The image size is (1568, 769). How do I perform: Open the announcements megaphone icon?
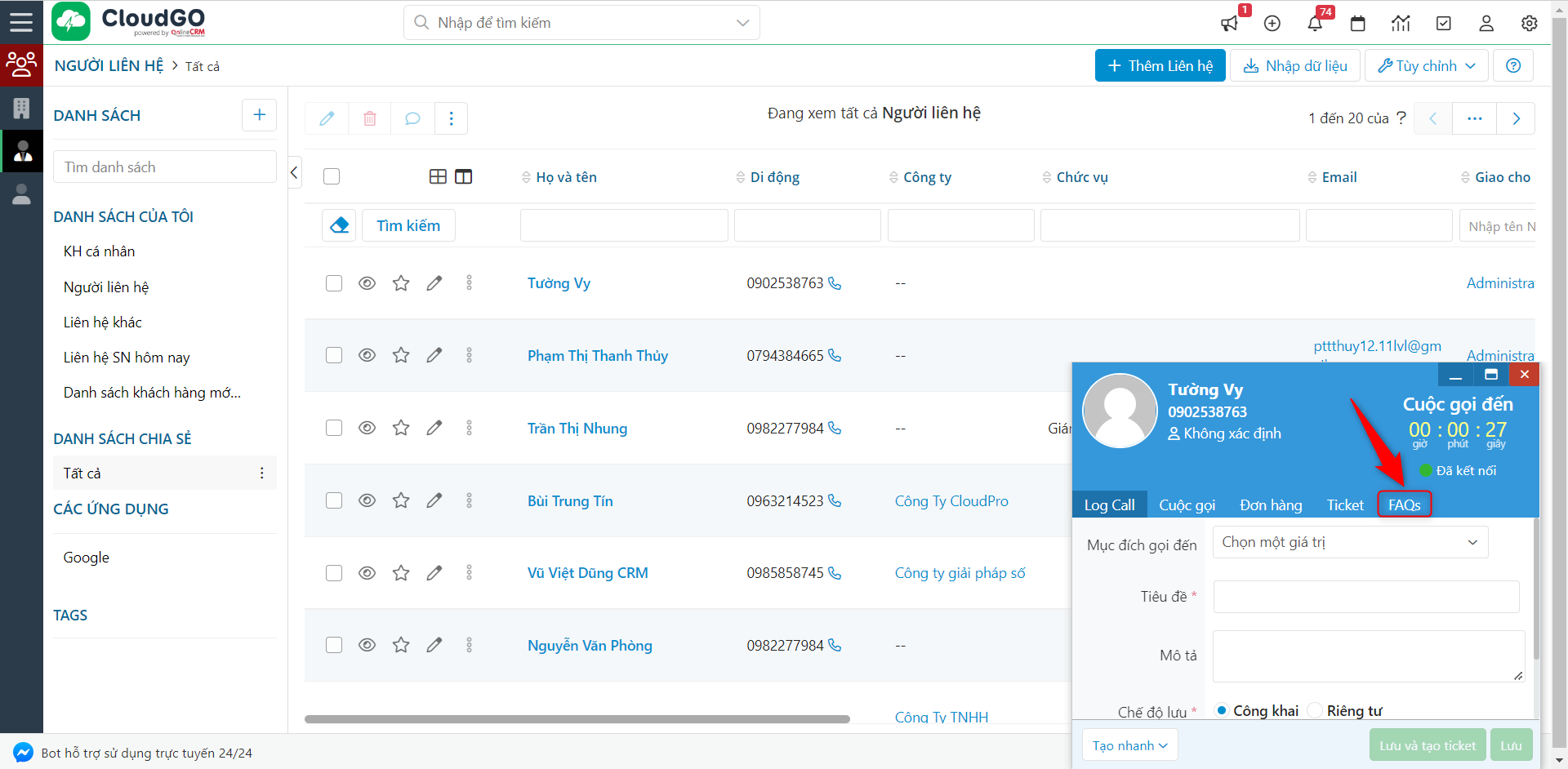tap(1229, 24)
